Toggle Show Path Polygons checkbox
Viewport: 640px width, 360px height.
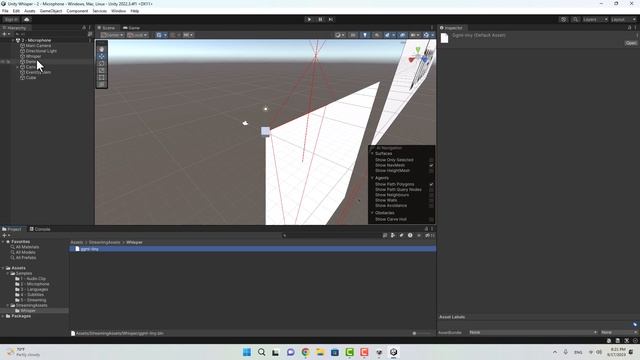point(431,184)
